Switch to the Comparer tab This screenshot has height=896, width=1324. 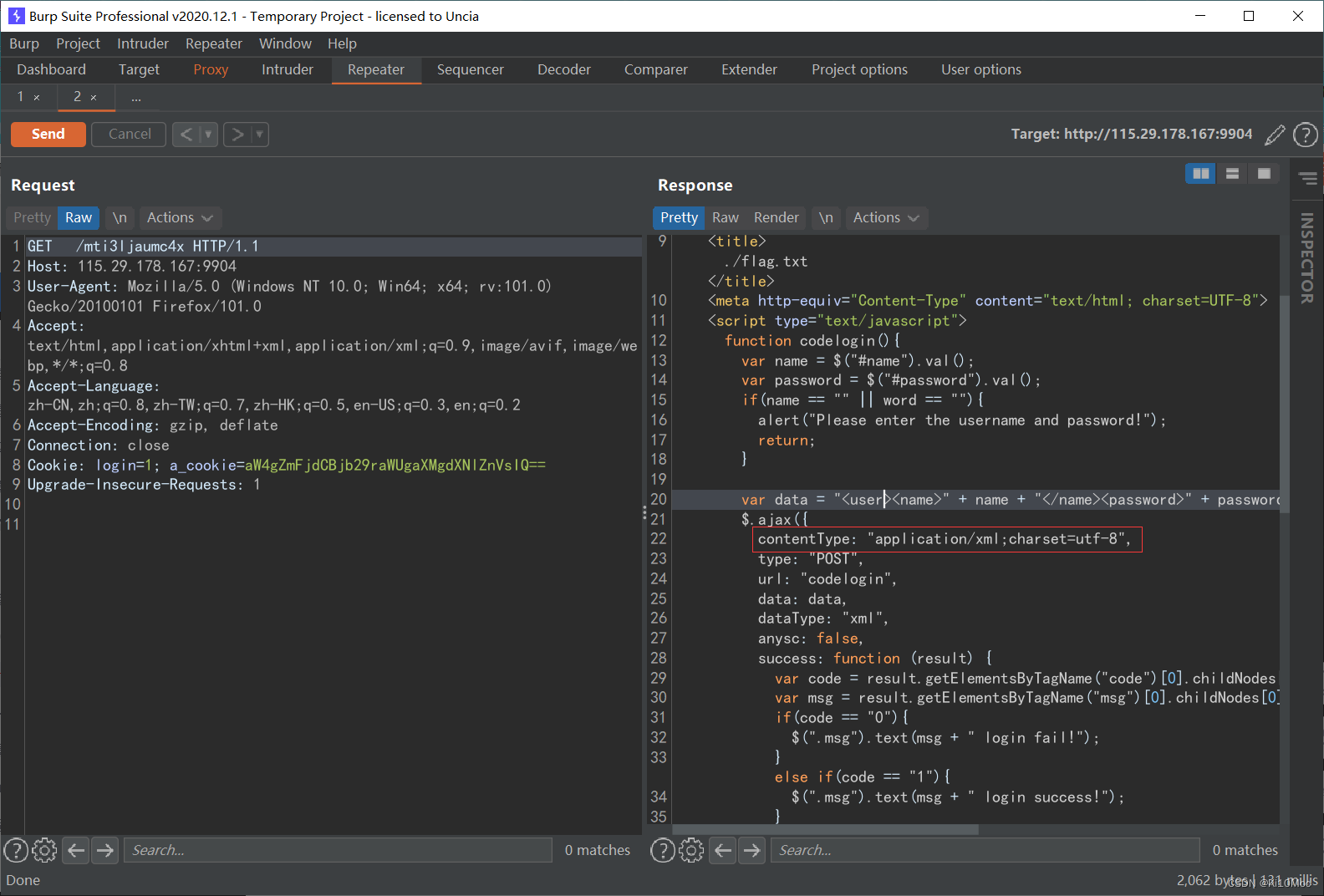point(656,70)
